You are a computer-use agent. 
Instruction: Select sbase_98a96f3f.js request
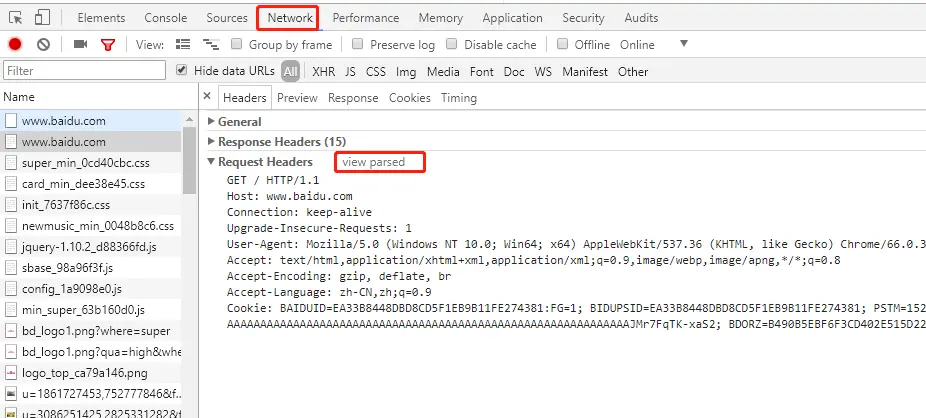[91, 268]
